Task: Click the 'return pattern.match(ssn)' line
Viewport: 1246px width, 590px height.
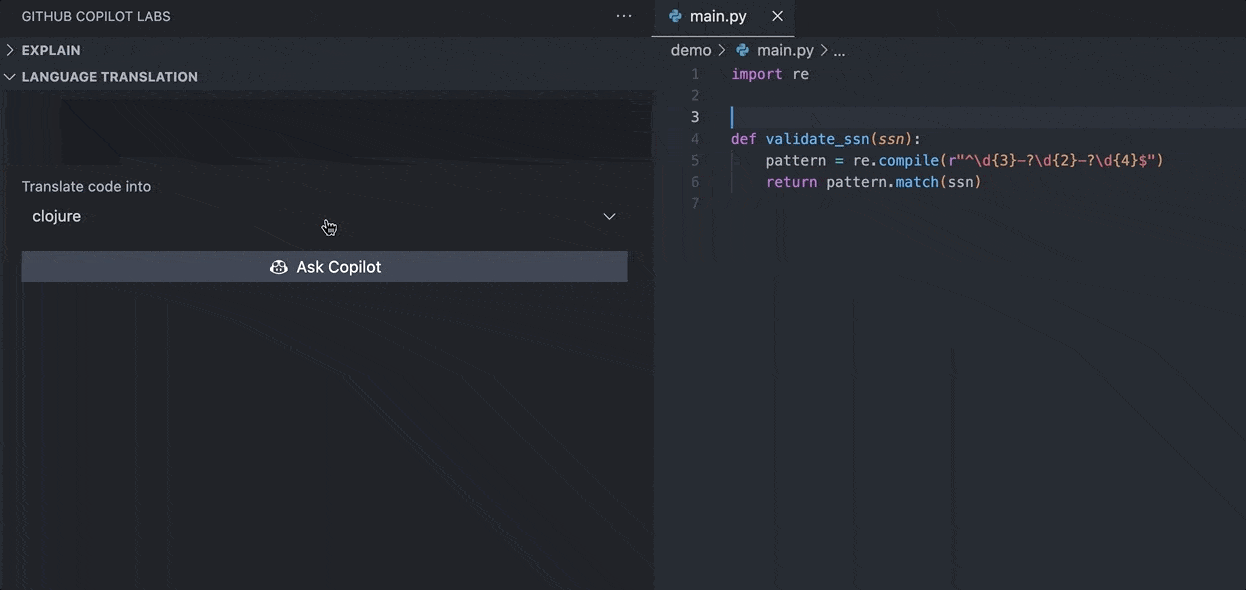Action: 874,182
